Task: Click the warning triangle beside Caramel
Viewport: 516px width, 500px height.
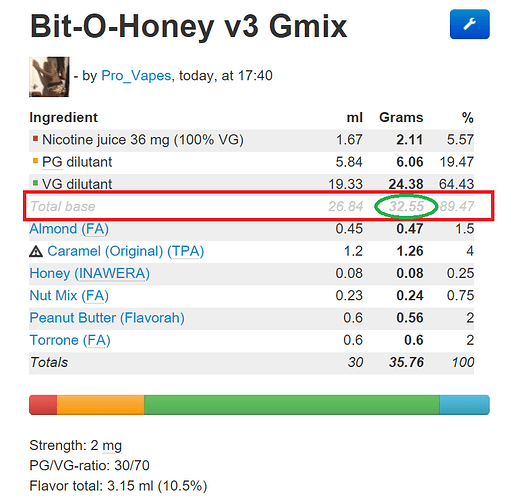Action: [x=36, y=251]
